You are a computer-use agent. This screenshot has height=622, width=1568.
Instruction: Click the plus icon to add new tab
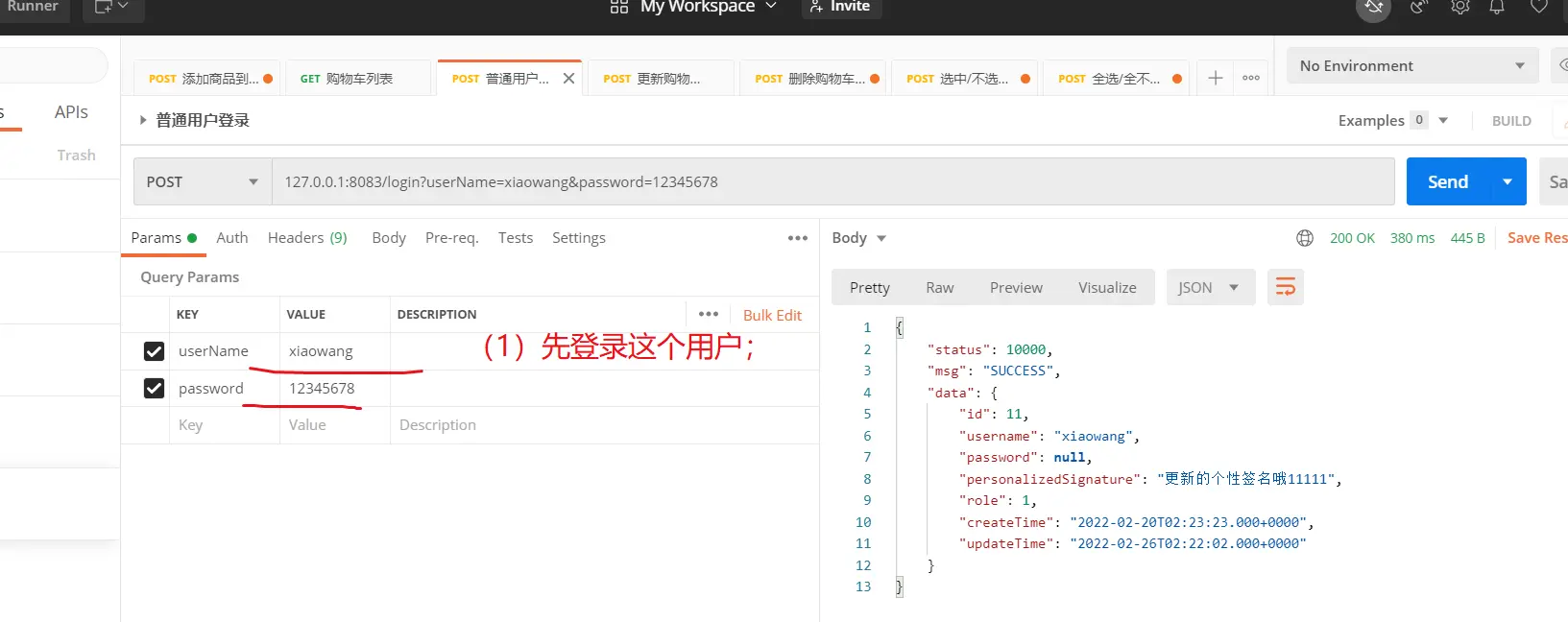[1215, 78]
